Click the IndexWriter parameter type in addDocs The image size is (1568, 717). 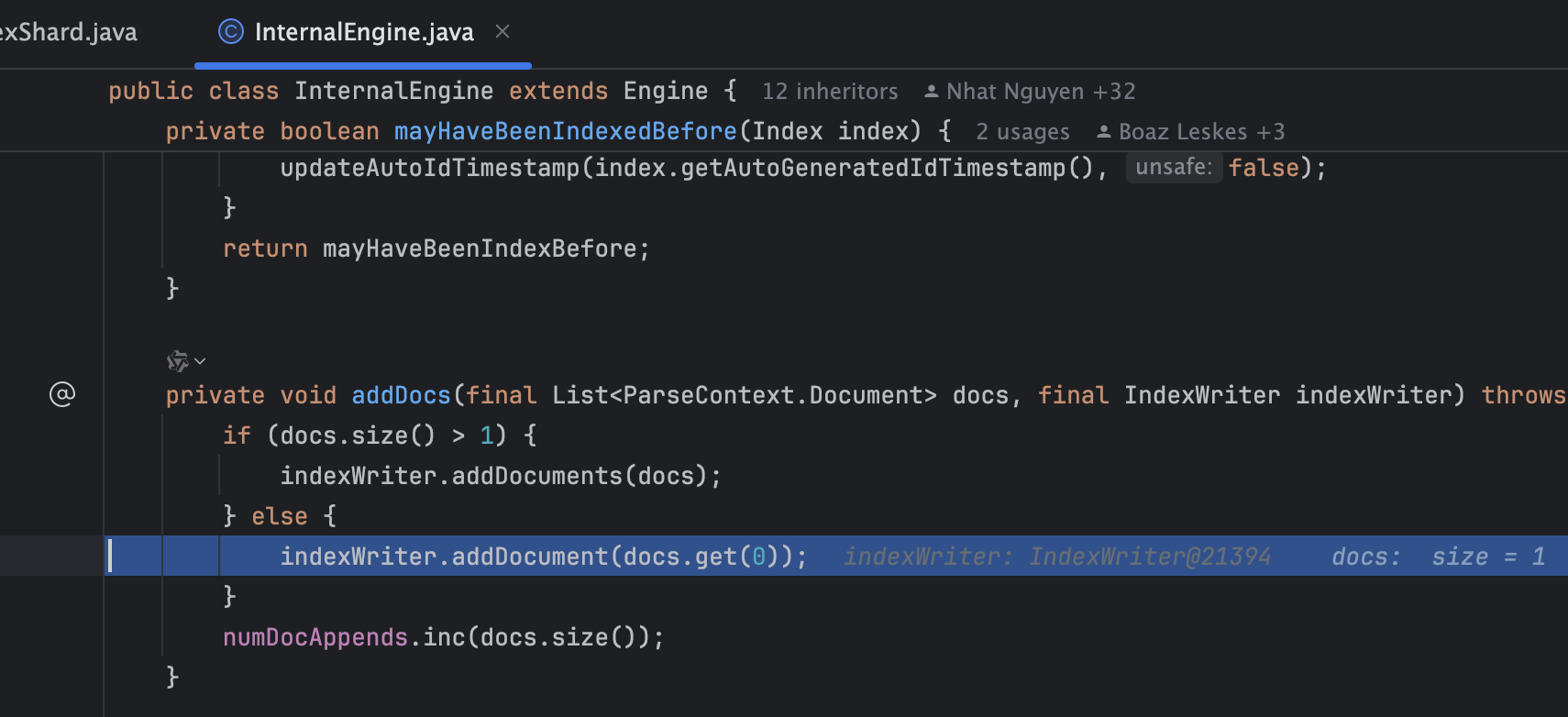pos(1201,395)
